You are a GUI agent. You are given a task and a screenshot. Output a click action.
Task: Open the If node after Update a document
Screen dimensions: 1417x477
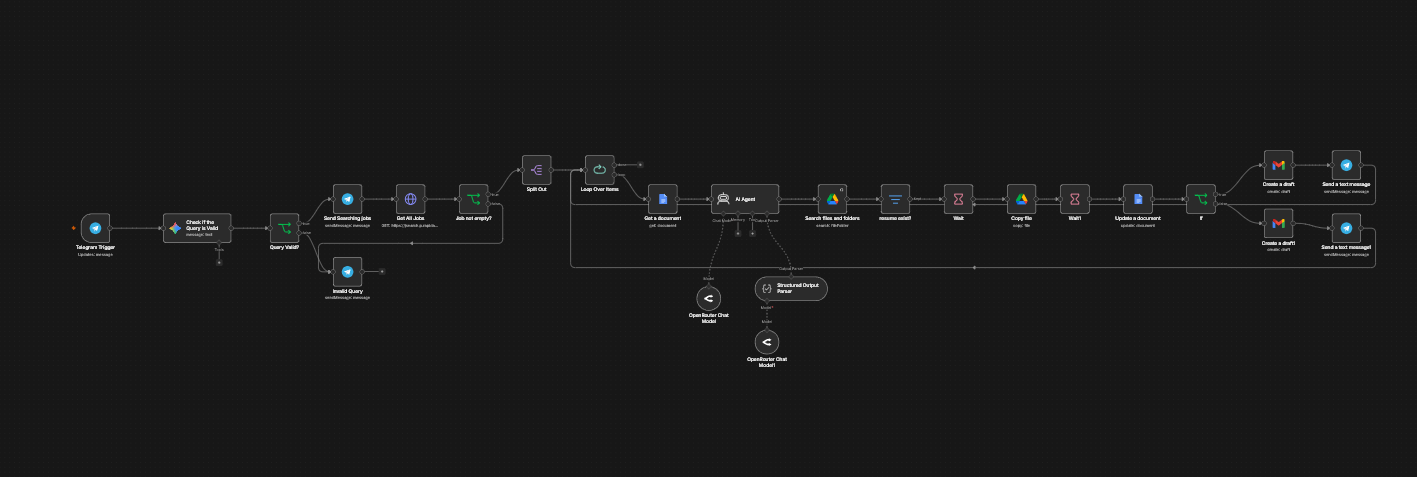pos(1200,199)
